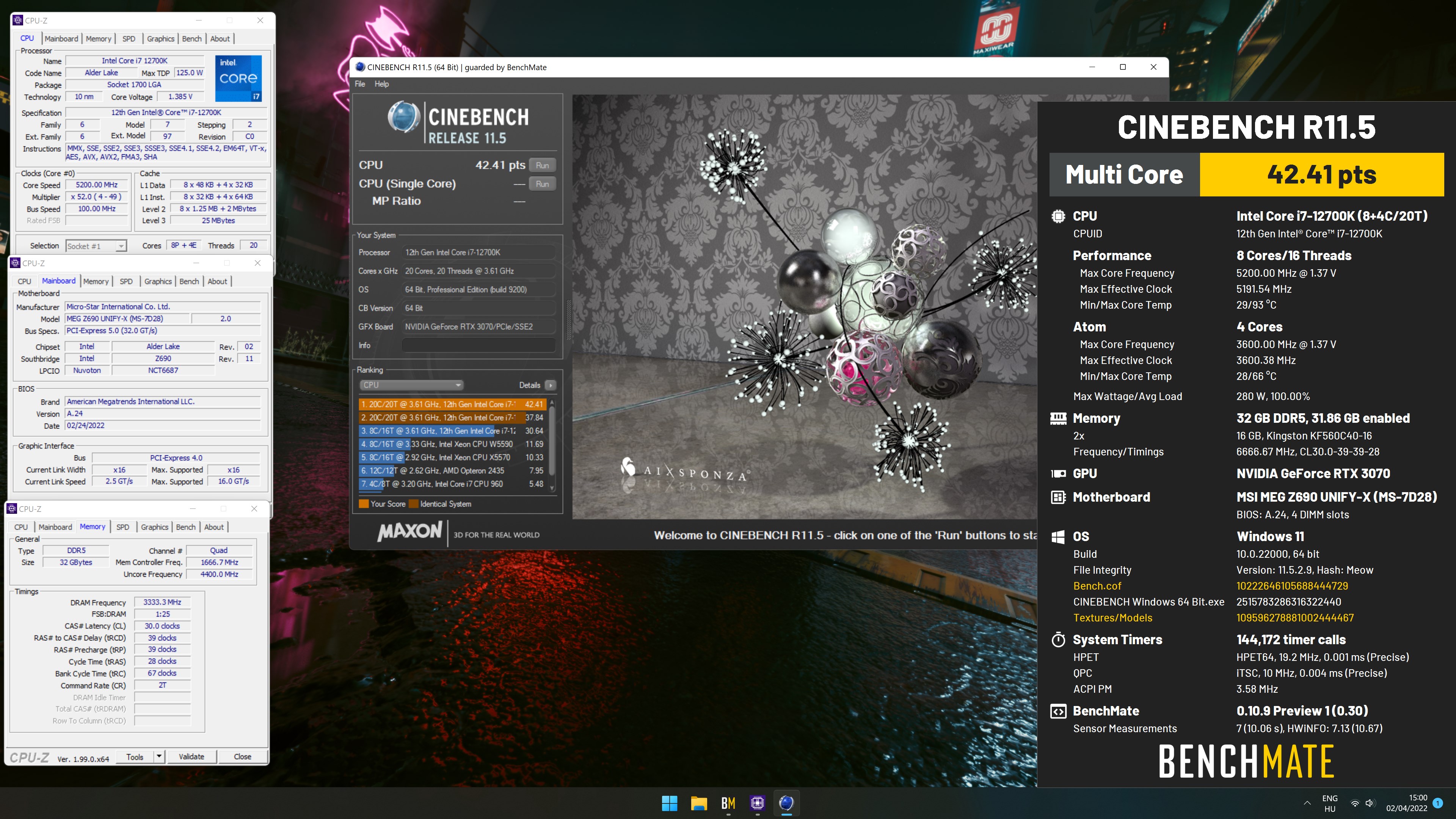Click BenchMate System Timers stopwatch icon
This screenshot has height=819, width=1456.
(x=1058, y=639)
